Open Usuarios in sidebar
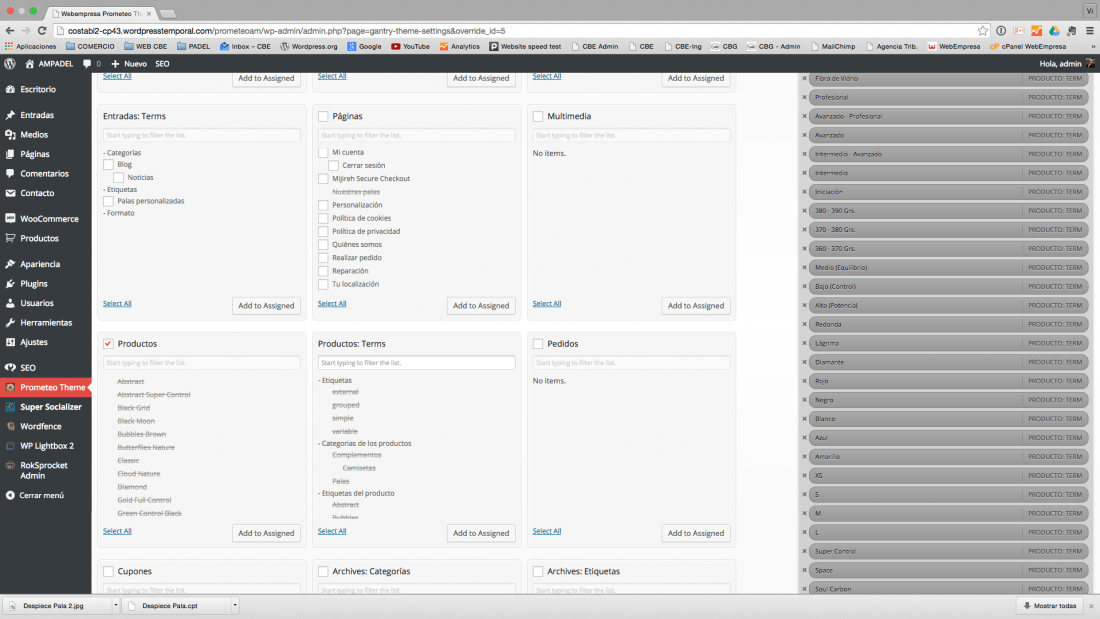The image size is (1100, 619). (x=36, y=303)
